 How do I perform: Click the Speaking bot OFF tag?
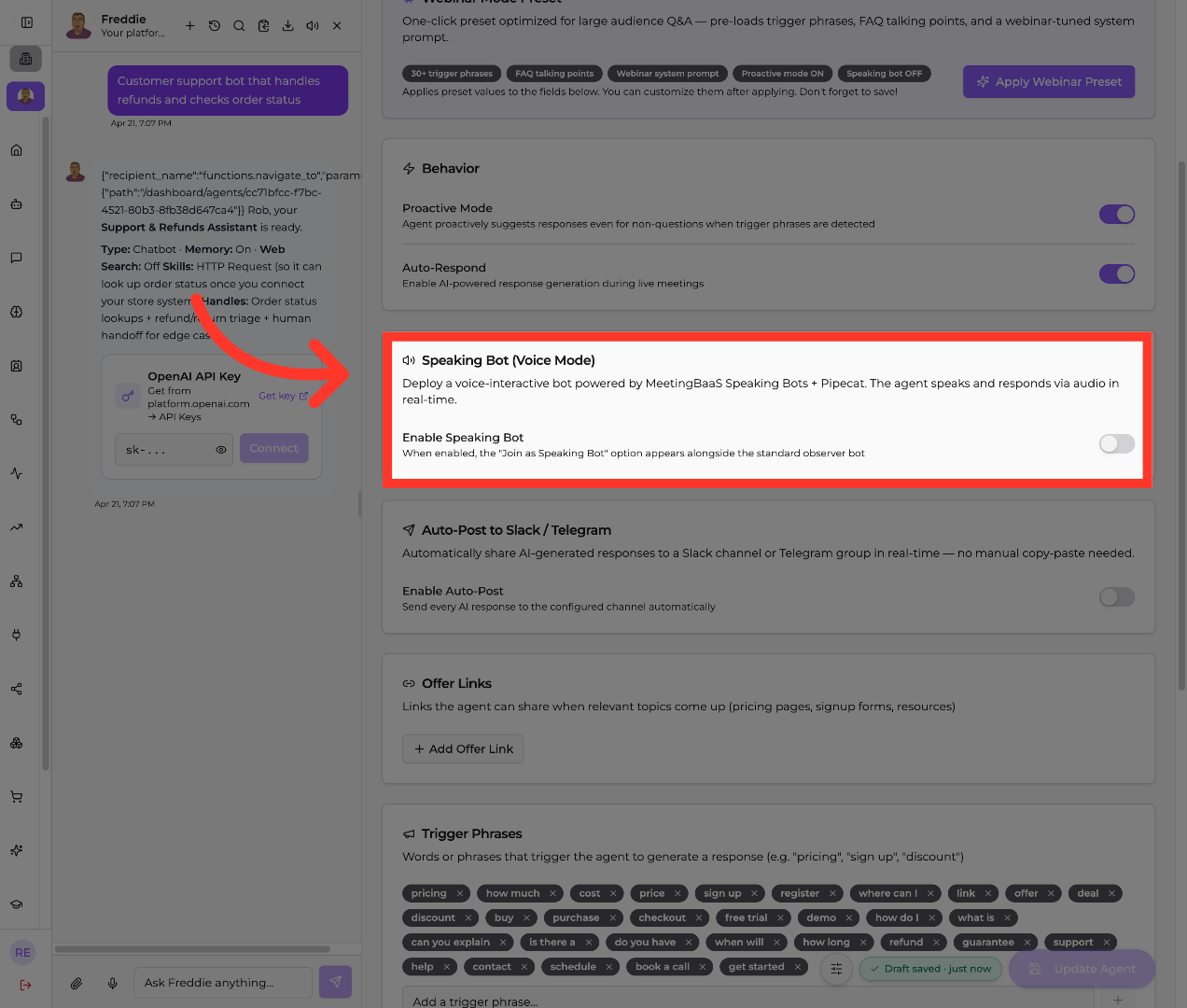click(884, 74)
